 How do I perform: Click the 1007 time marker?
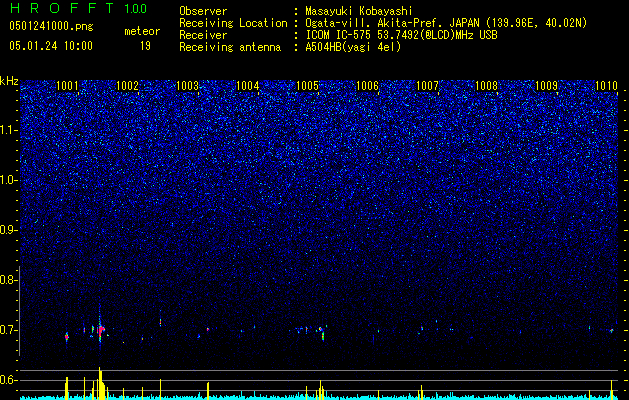[427, 85]
